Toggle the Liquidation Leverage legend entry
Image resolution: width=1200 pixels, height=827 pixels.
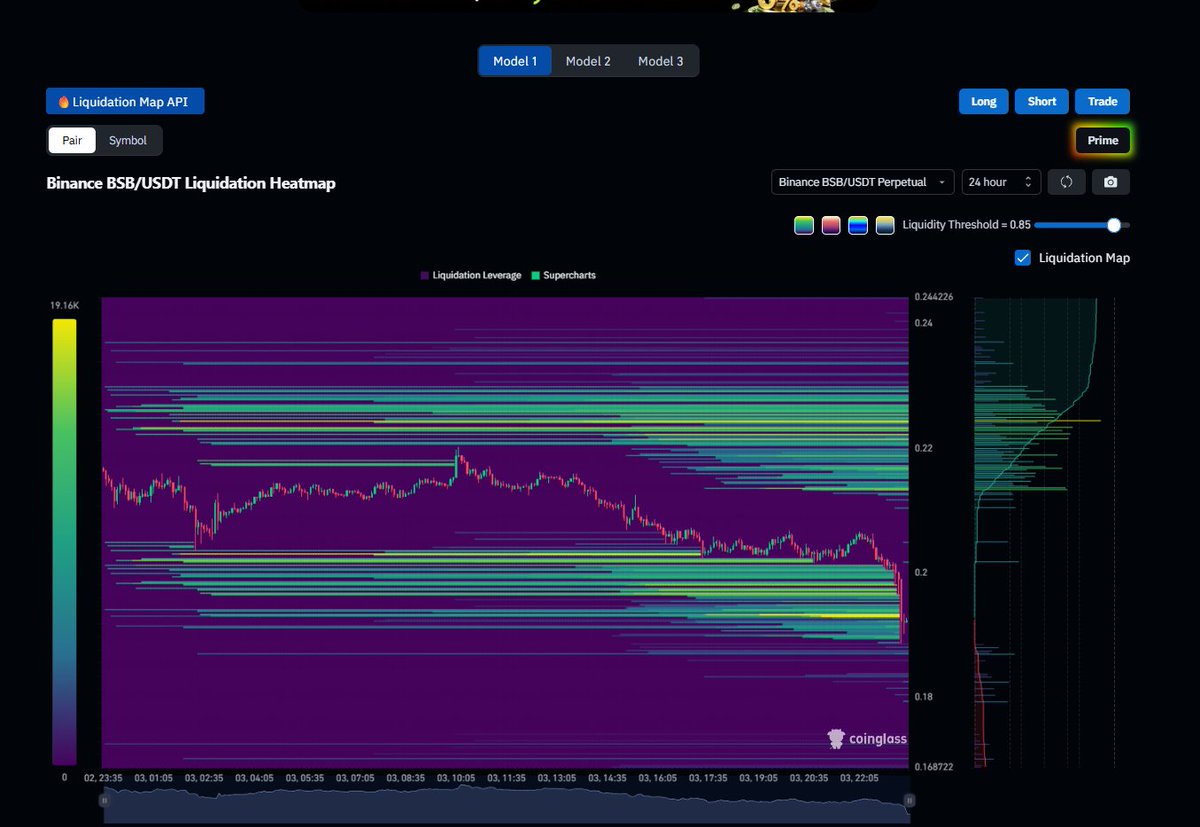click(471, 275)
